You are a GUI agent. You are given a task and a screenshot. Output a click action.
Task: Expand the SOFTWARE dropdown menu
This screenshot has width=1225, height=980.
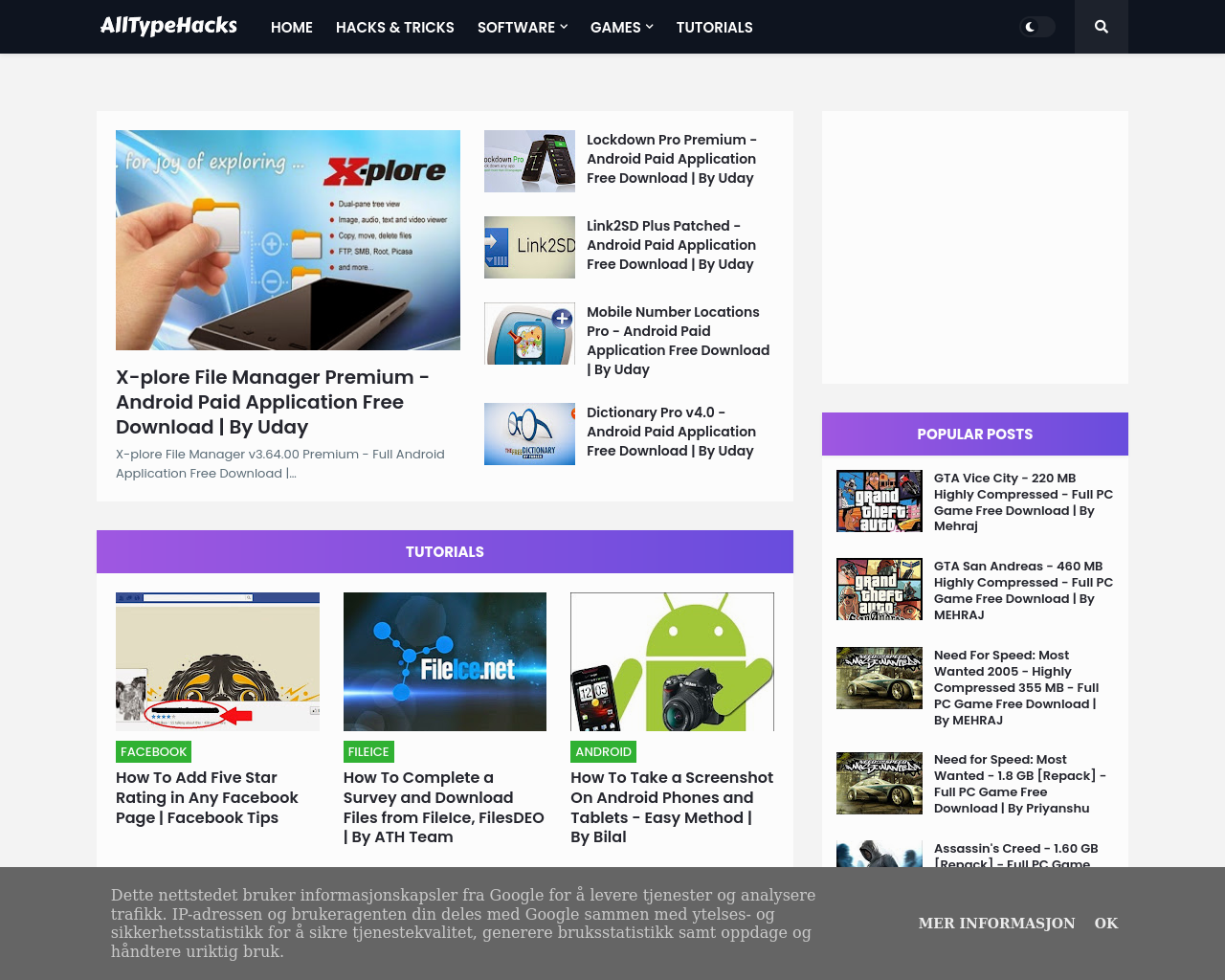(x=523, y=27)
